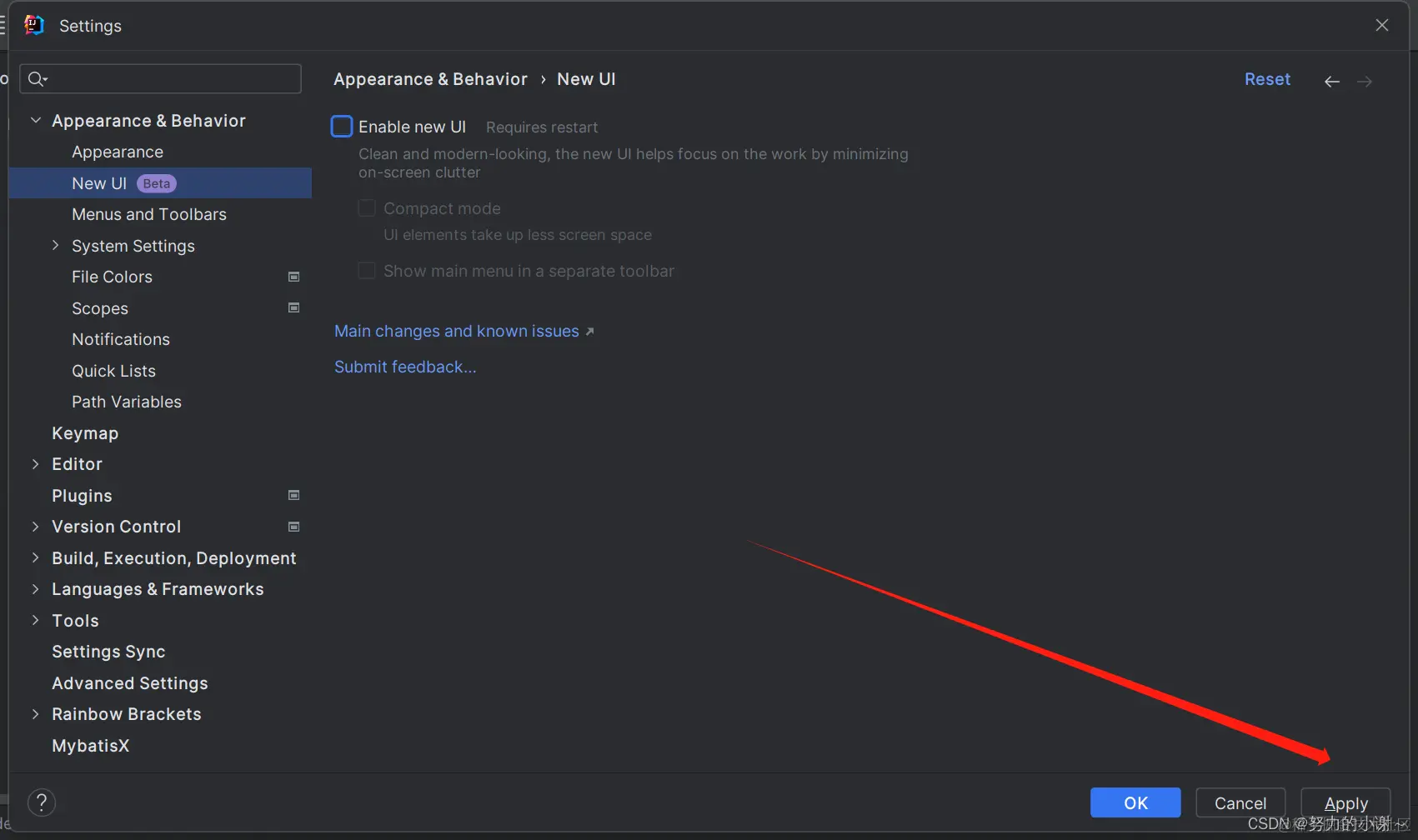Close the Settings dialog
The height and width of the screenshot is (840, 1418).
(x=1382, y=25)
